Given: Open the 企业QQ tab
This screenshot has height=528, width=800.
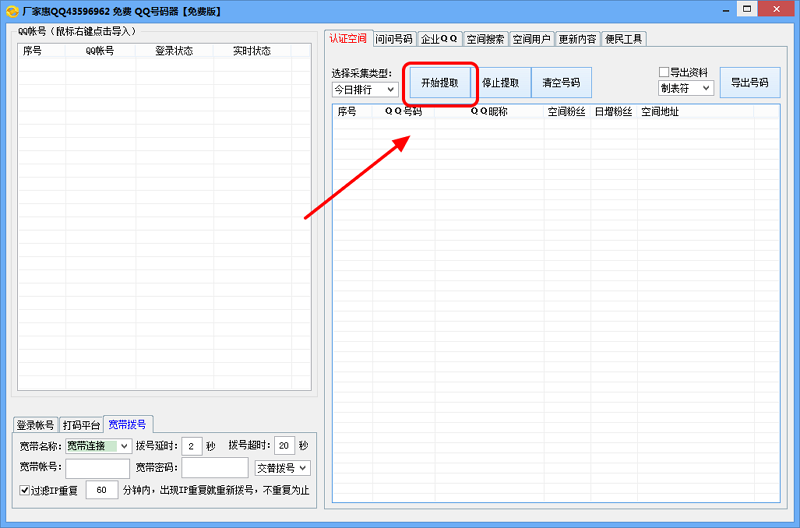Looking at the screenshot, I should (x=439, y=39).
